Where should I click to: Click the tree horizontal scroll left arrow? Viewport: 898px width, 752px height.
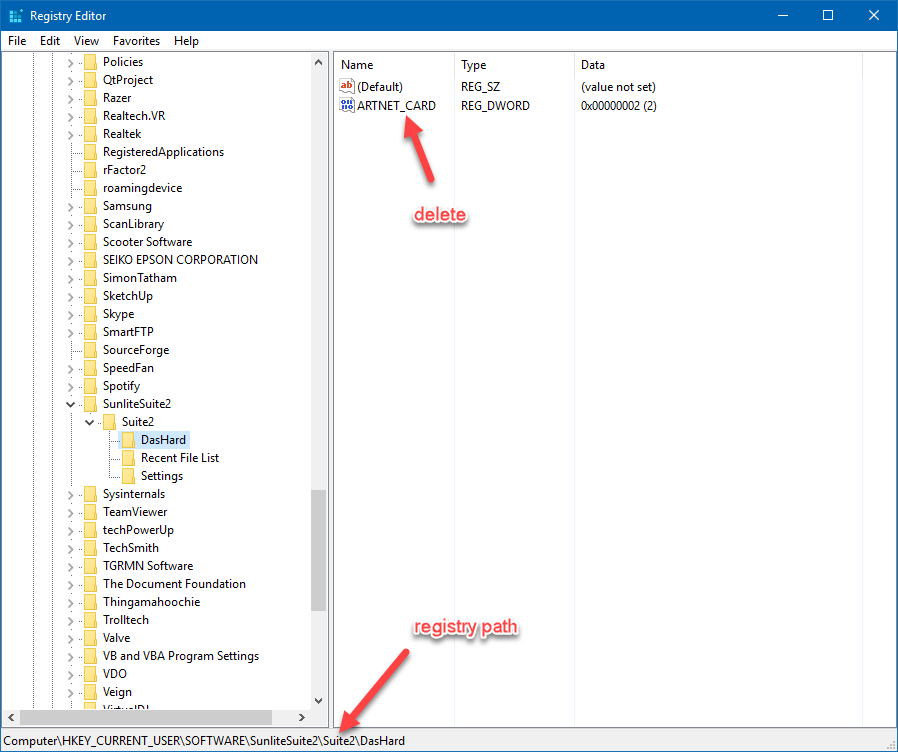11,717
